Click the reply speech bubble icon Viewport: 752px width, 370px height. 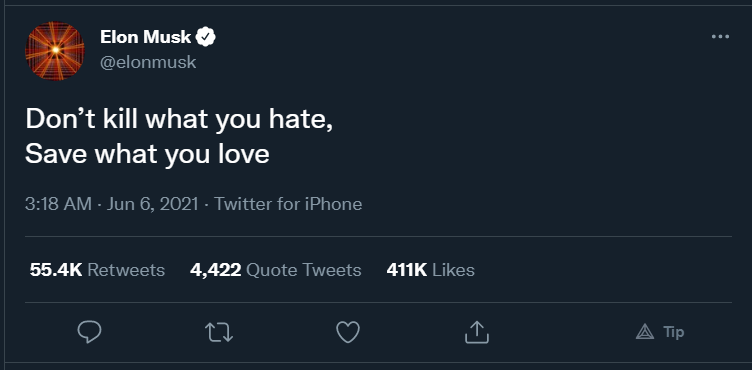point(90,332)
